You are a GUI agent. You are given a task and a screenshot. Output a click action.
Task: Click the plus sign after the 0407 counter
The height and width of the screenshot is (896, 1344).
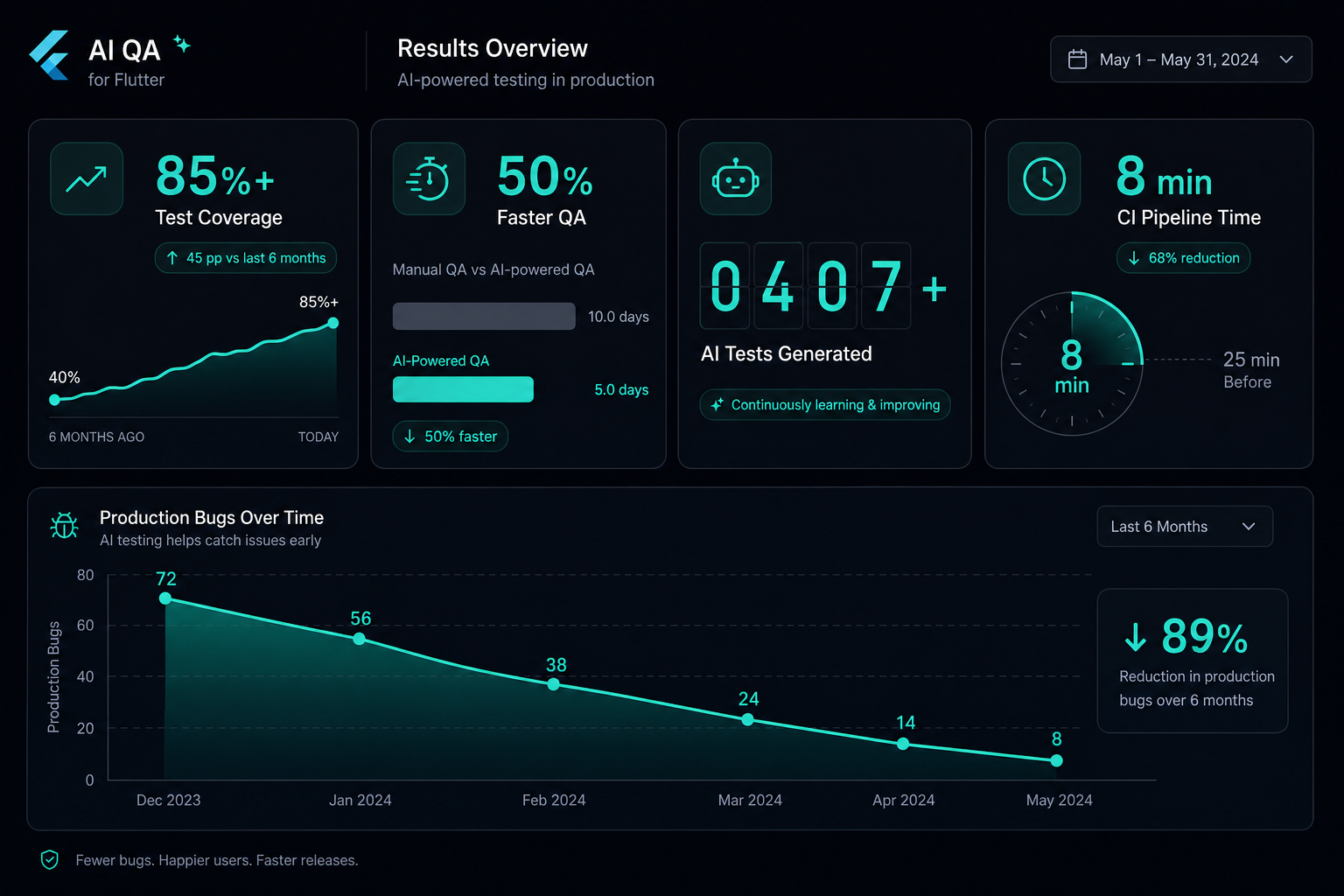tap(934, 289)
